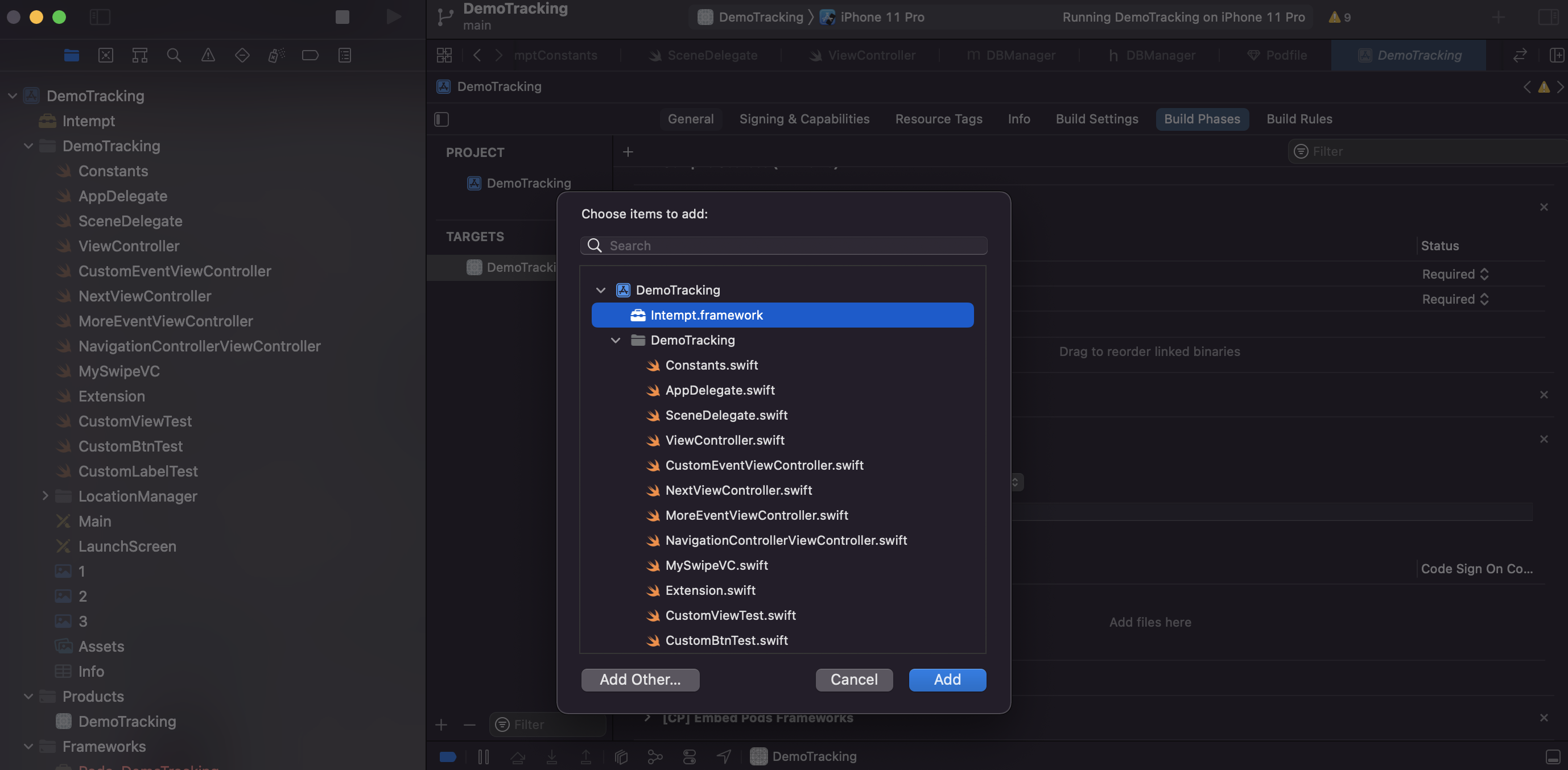Viewport: 1568px width, 770px height.
Task: Hide the project and targets list sidebar
Action: click(x=441, y=119)
